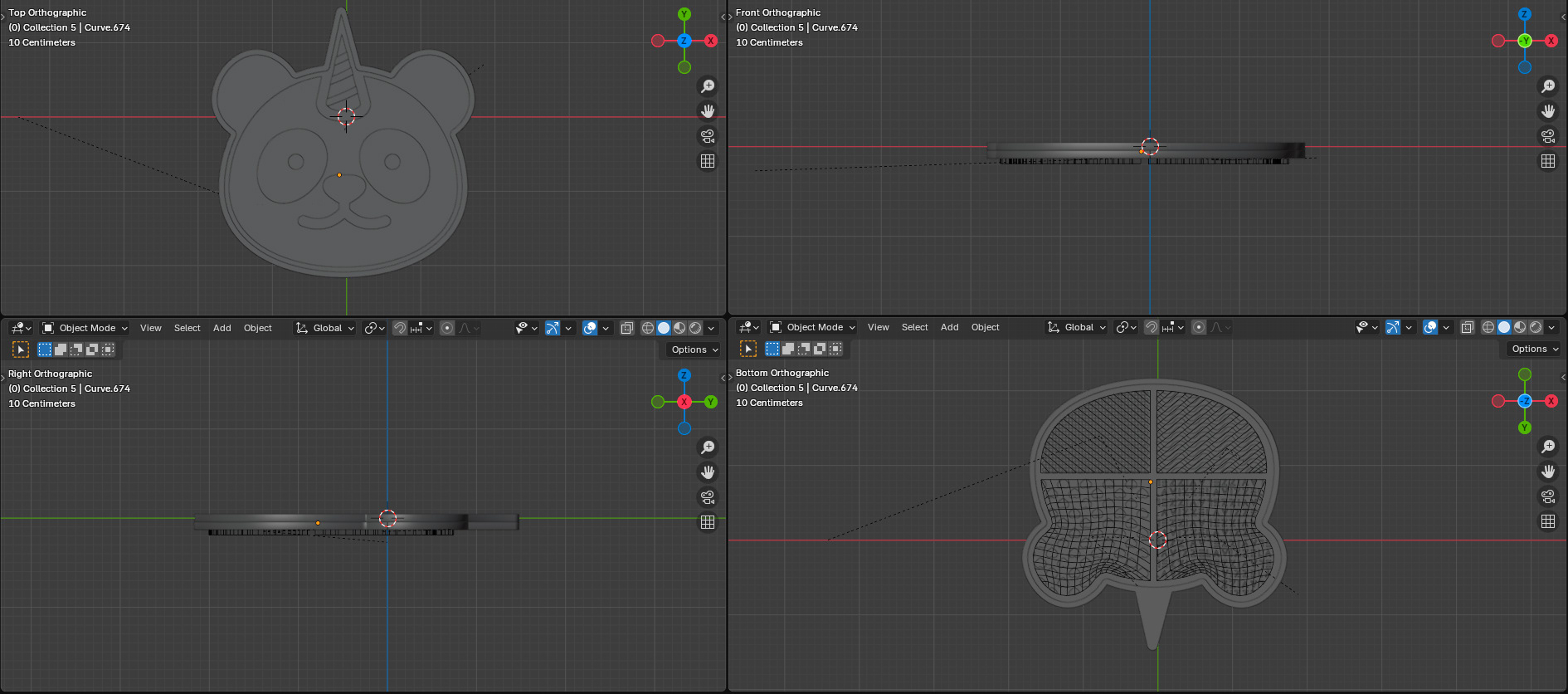This screenshot has width=1568, height=694.
Task: Open View menu in Bottom viewport header
Action: click(879, 327)
